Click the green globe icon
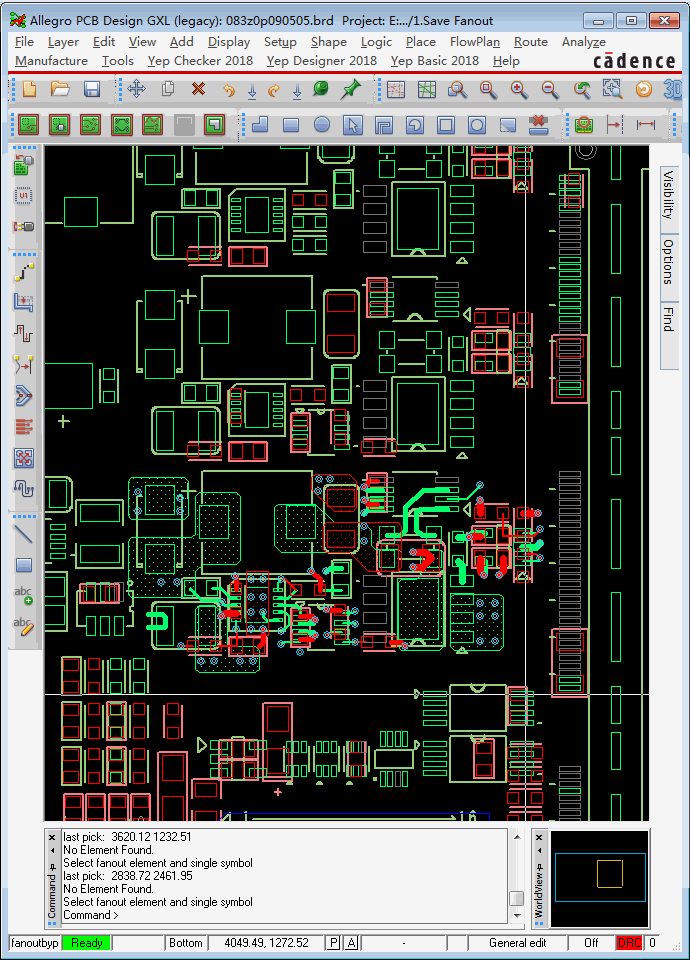690x960 pixels. [320, 89]
